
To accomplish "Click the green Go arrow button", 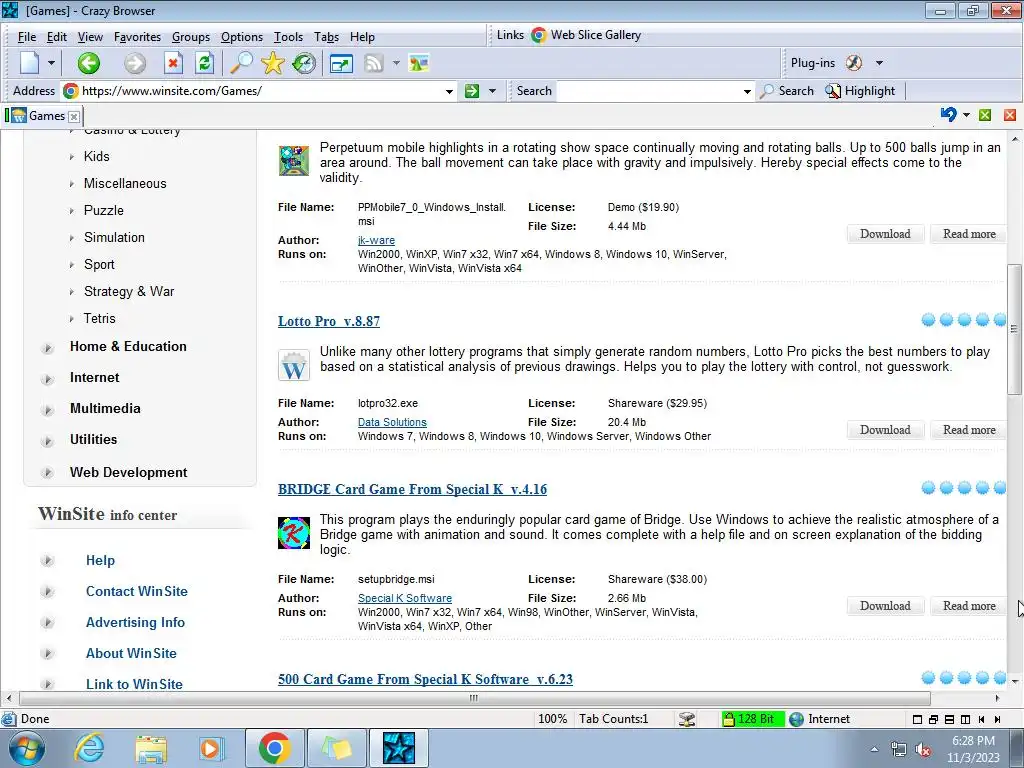I will click(472, 91).
